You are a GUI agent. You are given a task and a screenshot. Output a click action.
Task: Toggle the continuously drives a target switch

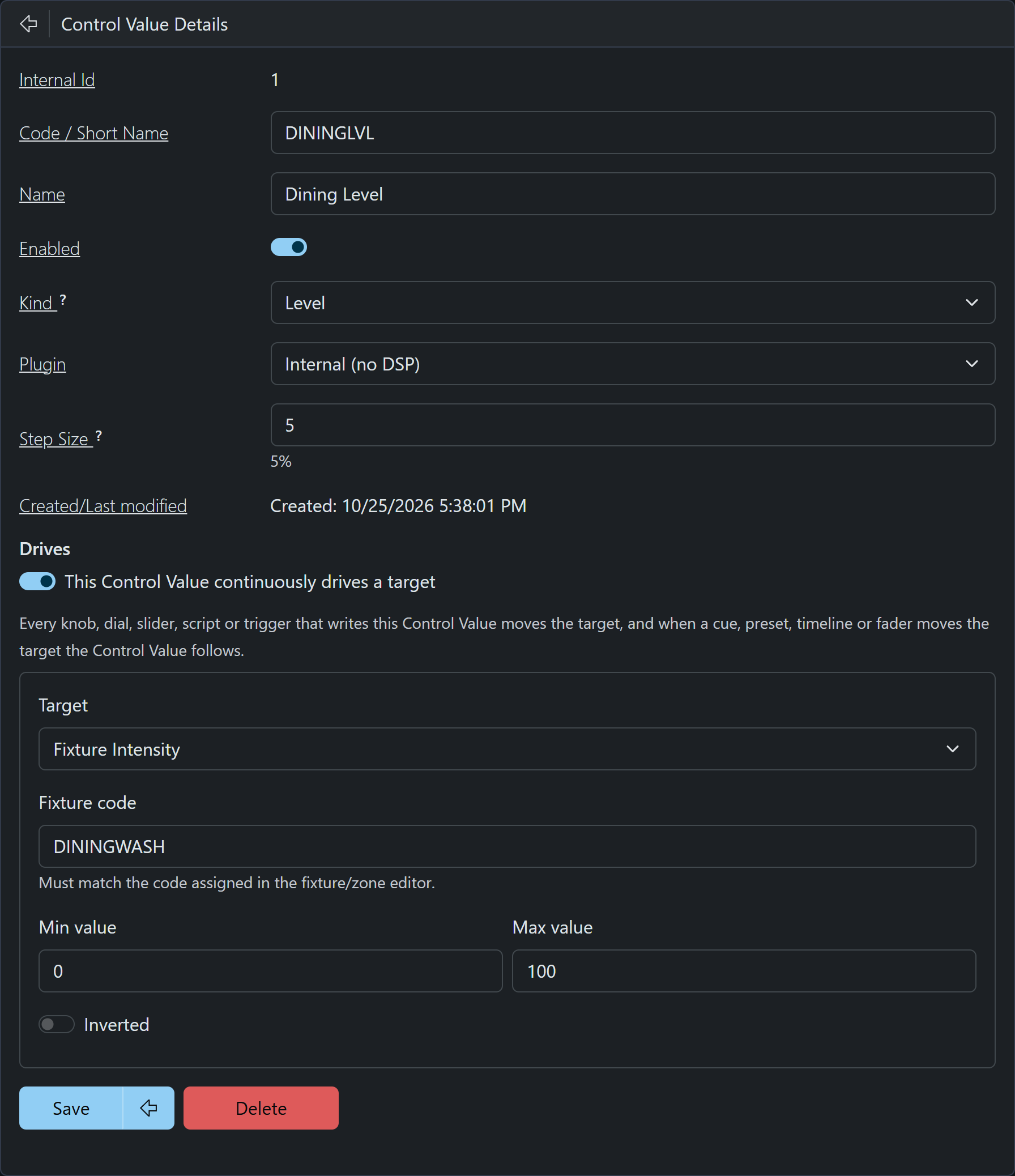(37, 581)
